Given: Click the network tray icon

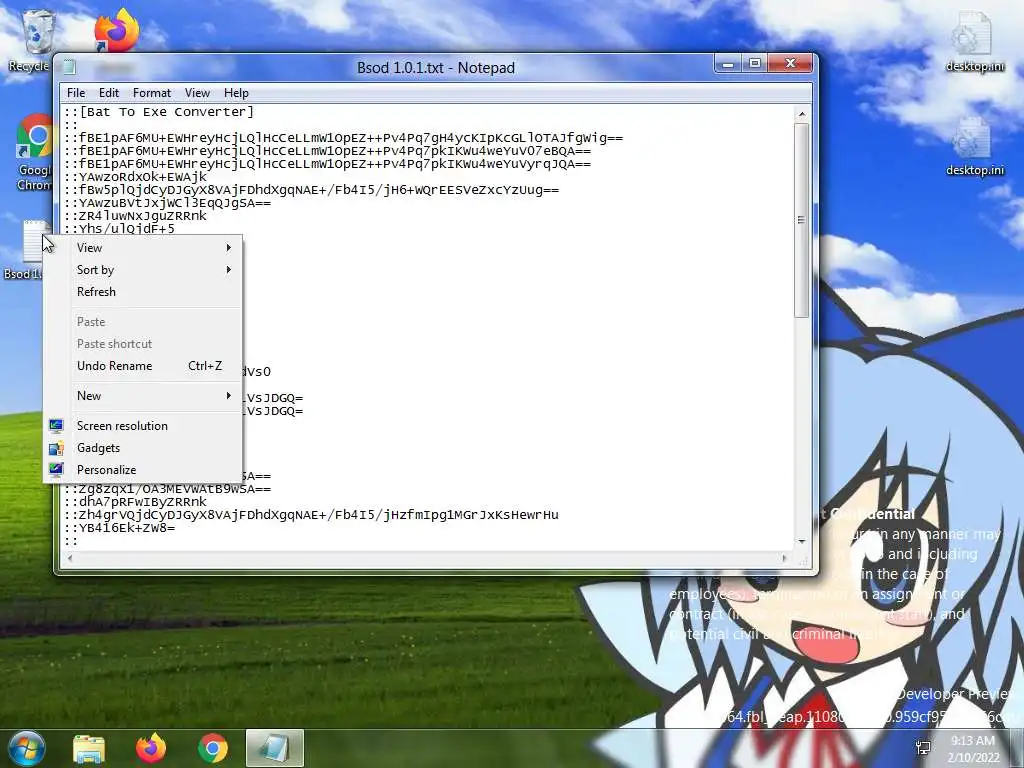Looking at the screenshot, I should coord(923,748).
